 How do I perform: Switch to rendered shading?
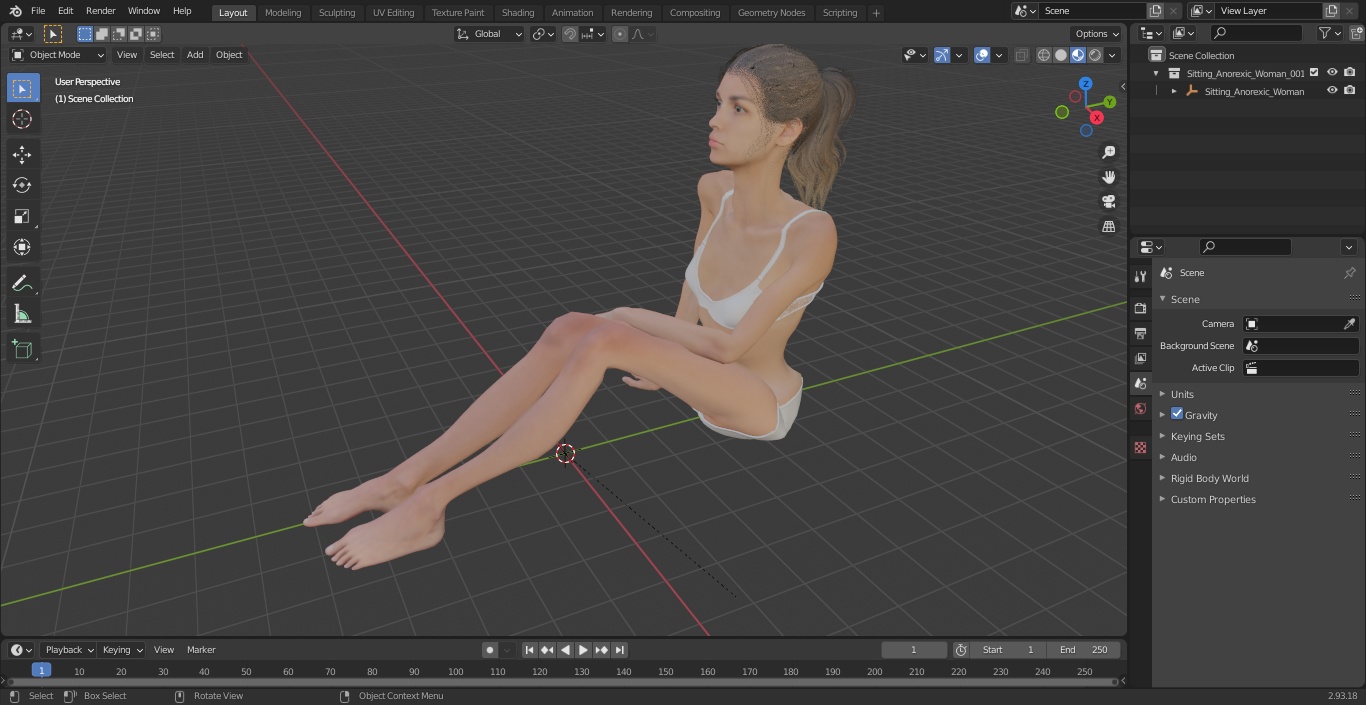(x=1095, y=55)
